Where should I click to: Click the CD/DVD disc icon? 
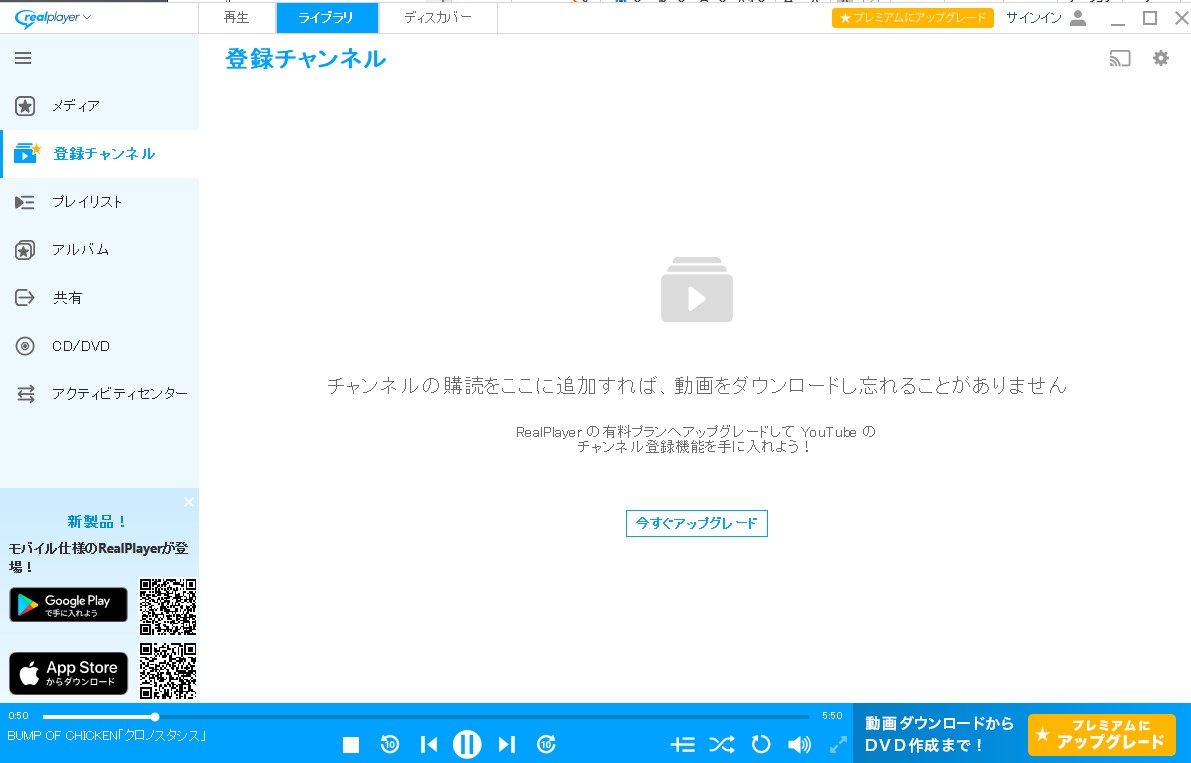click(25, 346)
